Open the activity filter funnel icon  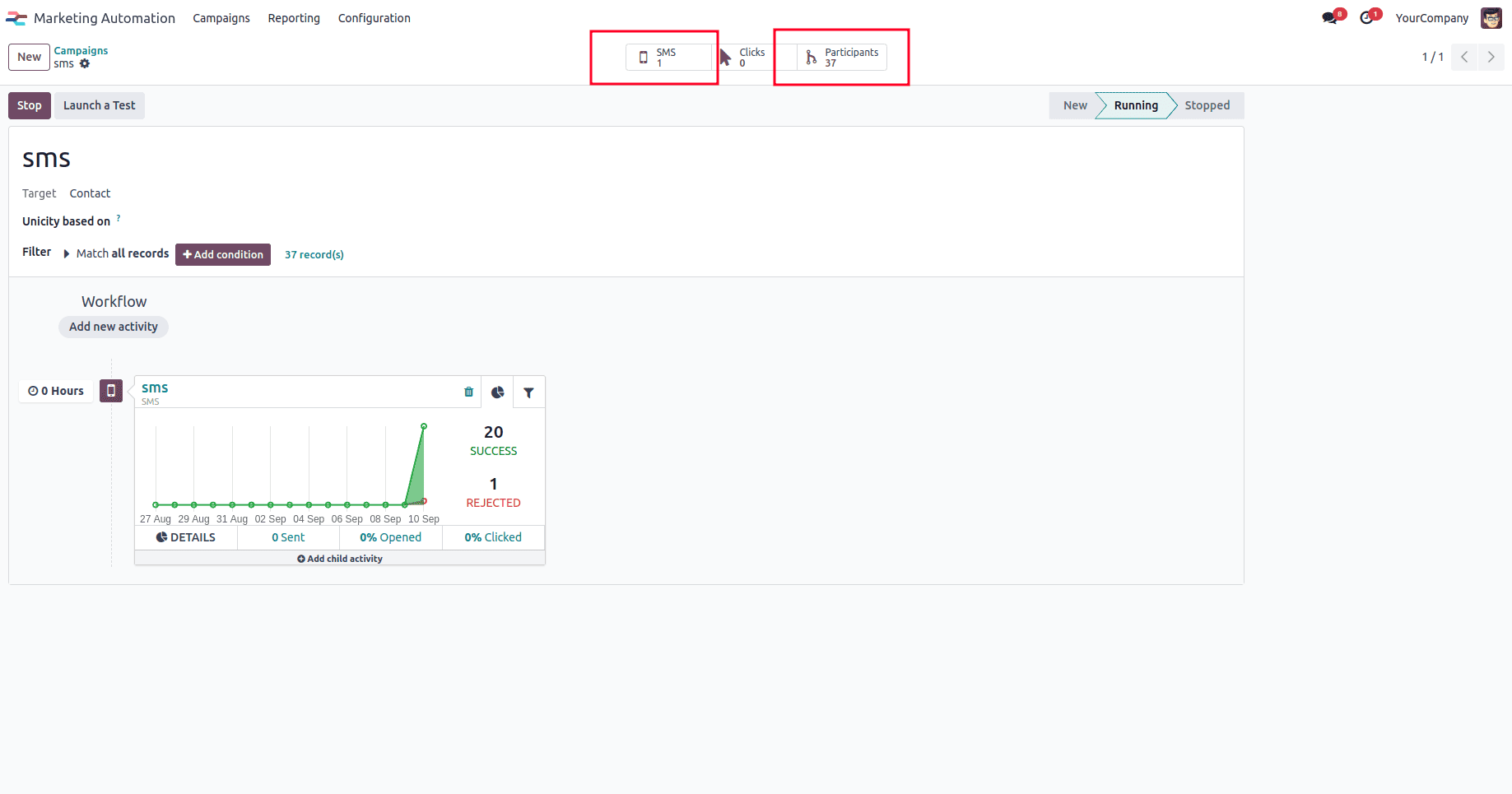coord(528,392)
